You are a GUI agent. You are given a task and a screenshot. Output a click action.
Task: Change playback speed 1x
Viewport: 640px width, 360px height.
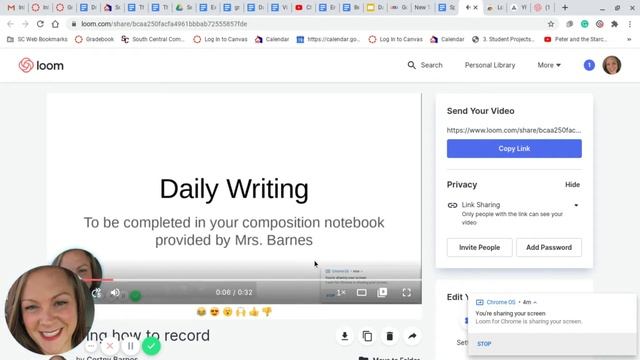click(341, 293)
